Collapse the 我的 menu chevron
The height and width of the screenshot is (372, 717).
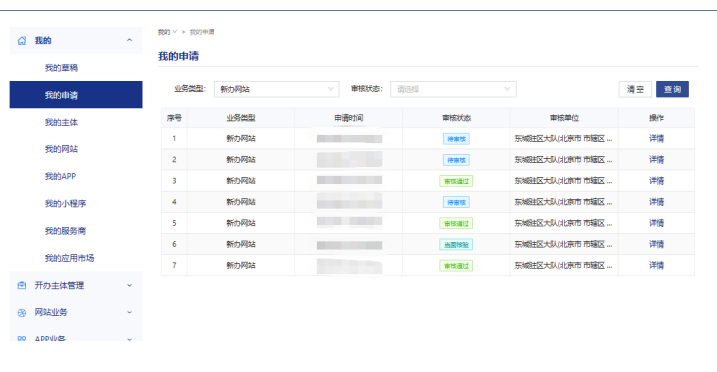(x=129, y=40)
